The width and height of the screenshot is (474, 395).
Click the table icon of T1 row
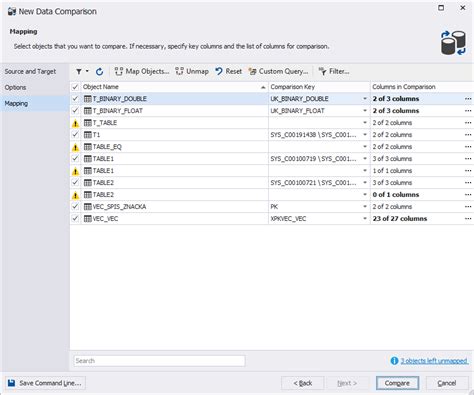click(x=88, y=135)
